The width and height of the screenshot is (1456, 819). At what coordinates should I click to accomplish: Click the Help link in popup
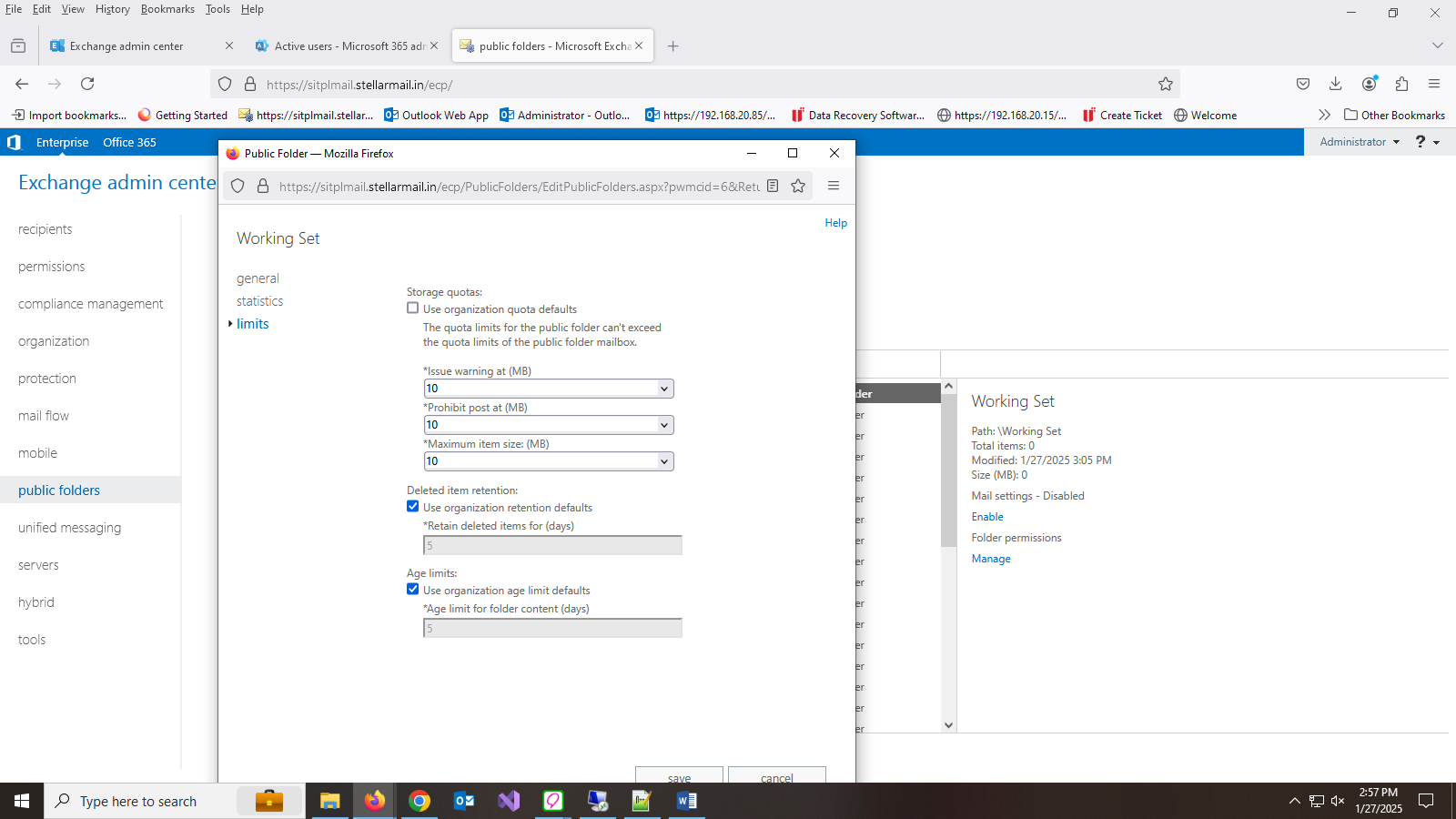point(835,223)
